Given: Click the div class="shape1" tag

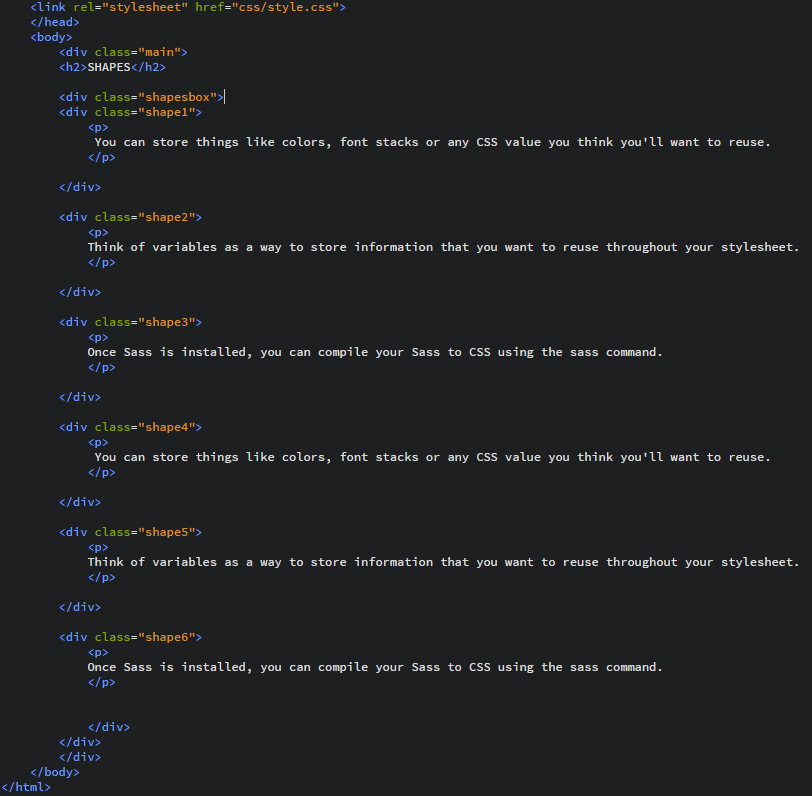Looking at the screenshot, I should coord(130,112).
